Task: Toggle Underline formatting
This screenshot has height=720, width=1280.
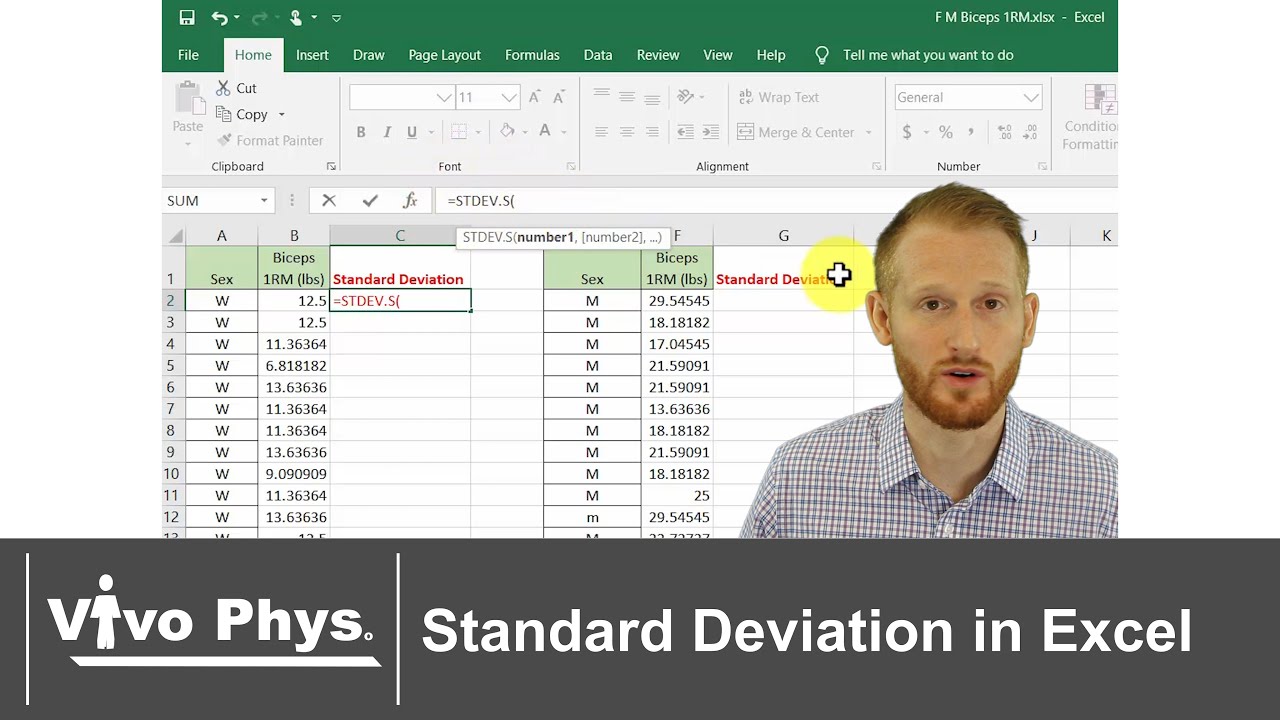Action: (412, 132)
